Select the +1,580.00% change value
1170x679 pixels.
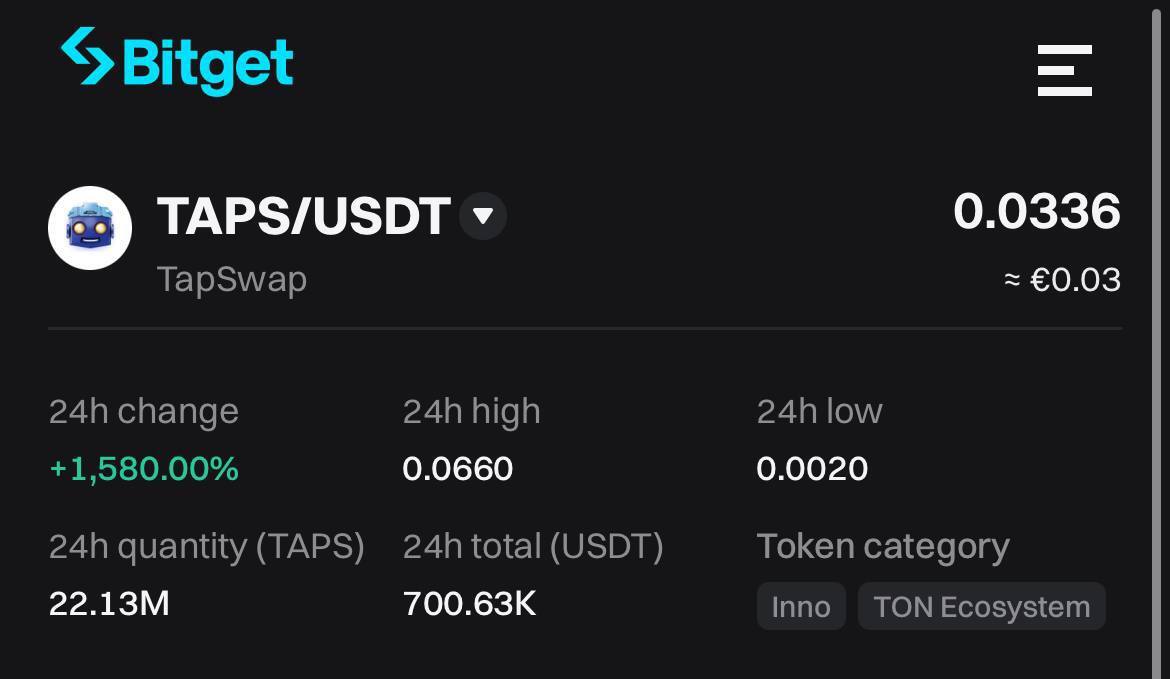(x=143, y=468)
